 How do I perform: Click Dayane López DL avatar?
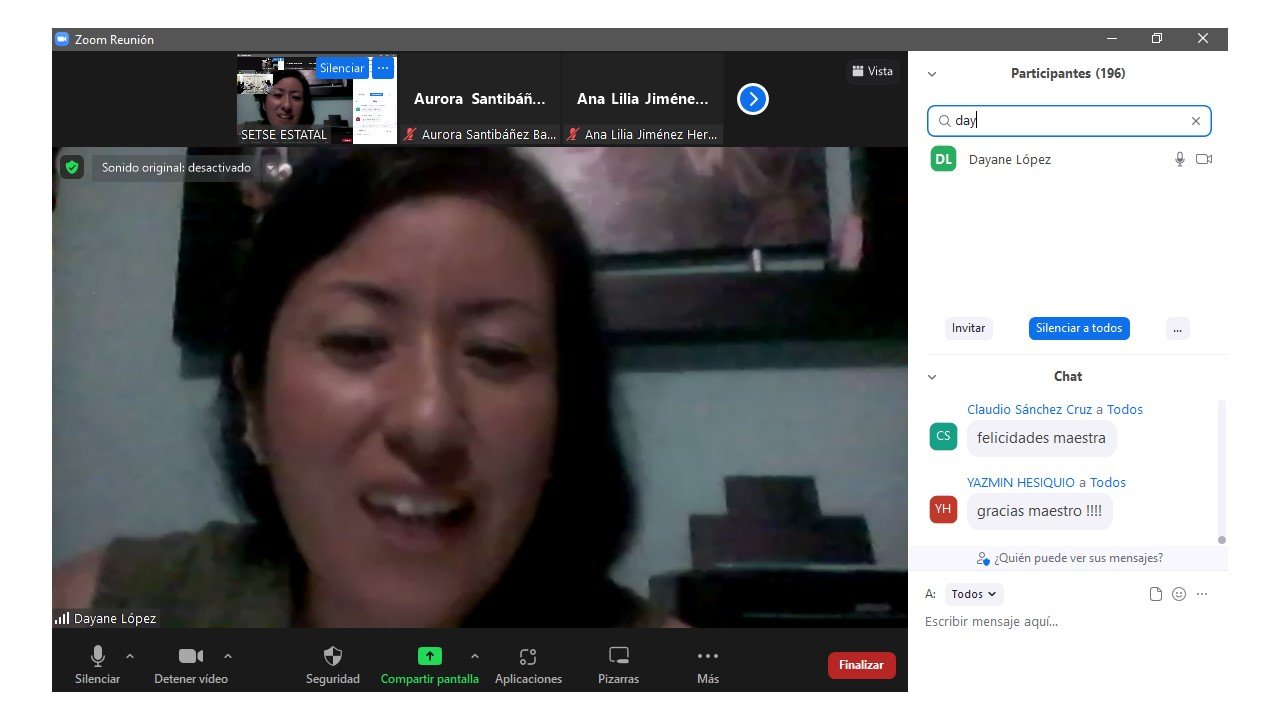[943, 159]
